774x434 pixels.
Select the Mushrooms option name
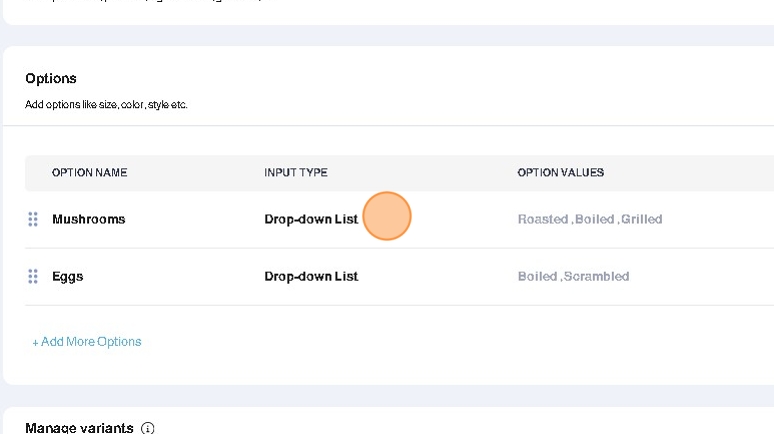(x=89, y=219)
